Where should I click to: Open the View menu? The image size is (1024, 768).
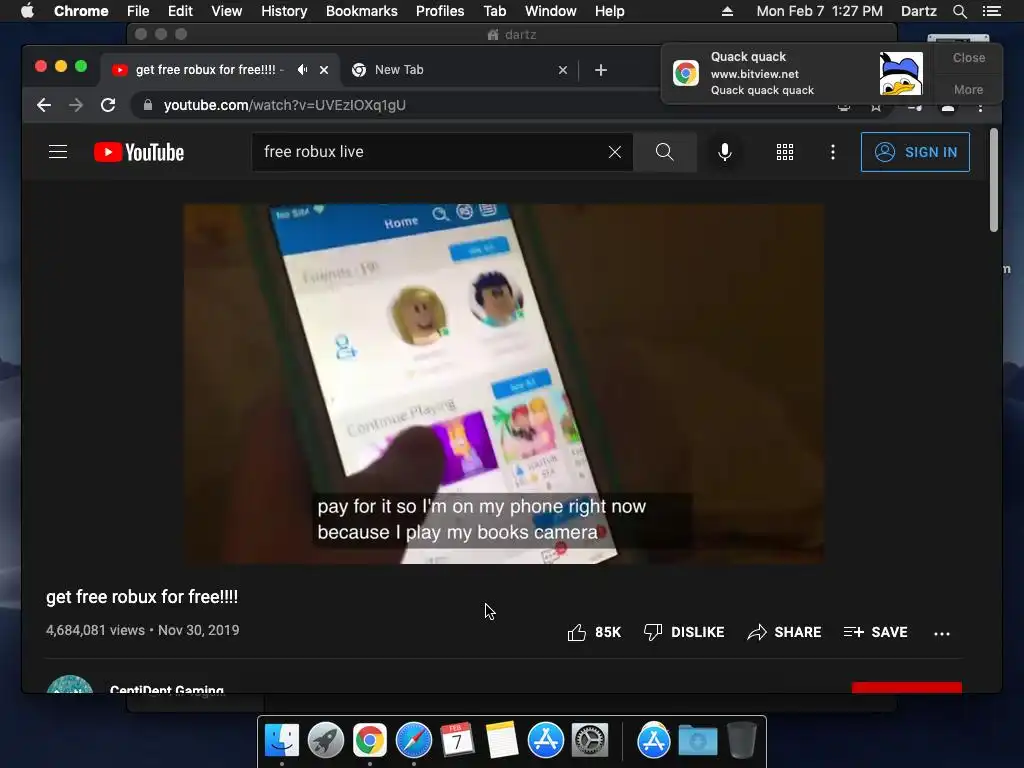[x=227, y=11]
